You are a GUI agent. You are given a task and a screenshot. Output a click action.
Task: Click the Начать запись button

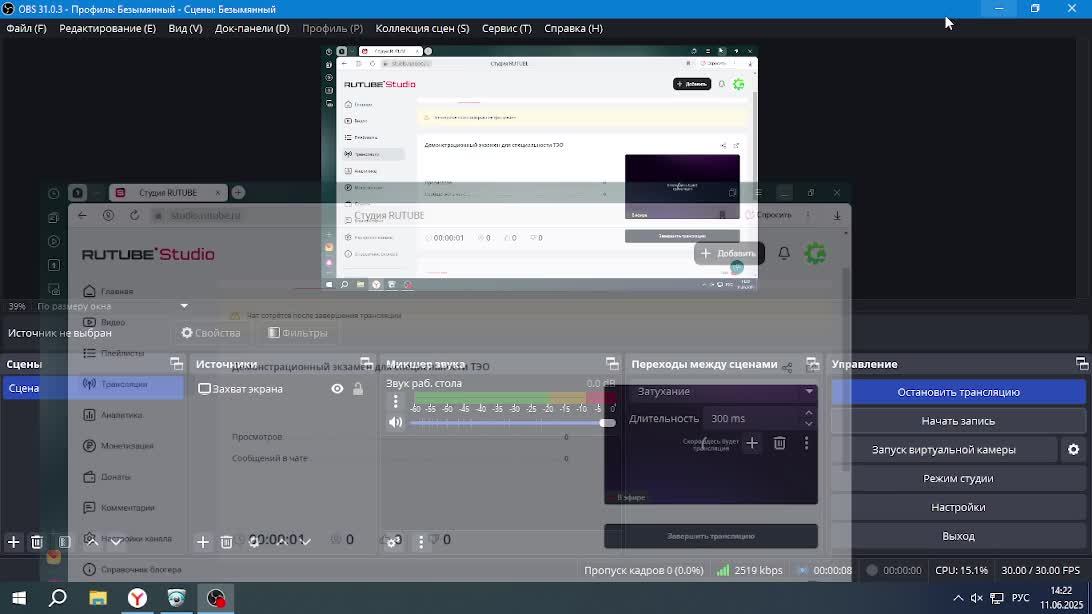[958, 420]
